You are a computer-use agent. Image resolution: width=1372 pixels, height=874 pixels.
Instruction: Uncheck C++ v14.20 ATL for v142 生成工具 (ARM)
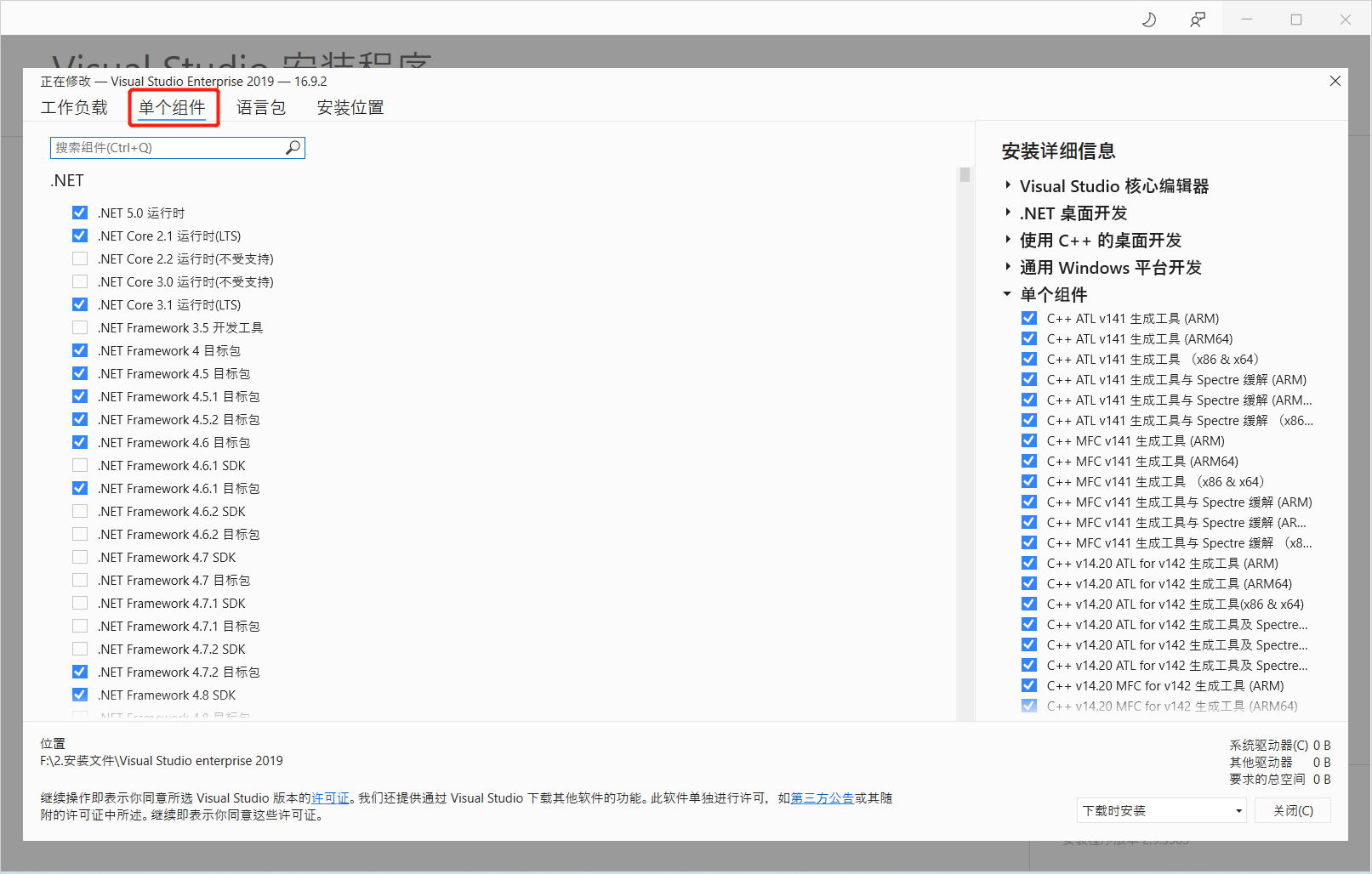[x=1029, y=563]
